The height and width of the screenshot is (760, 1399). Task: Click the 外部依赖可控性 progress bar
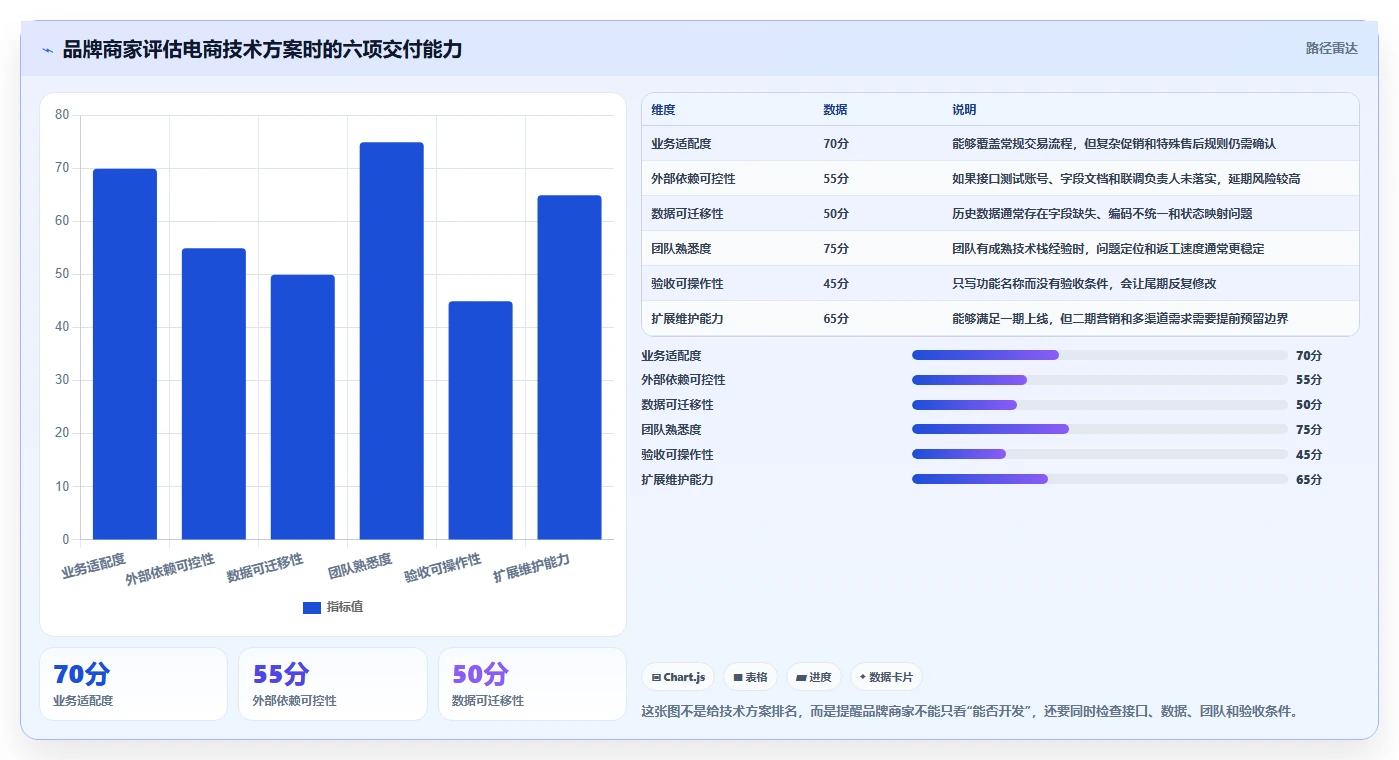(x=1100, y=380)
